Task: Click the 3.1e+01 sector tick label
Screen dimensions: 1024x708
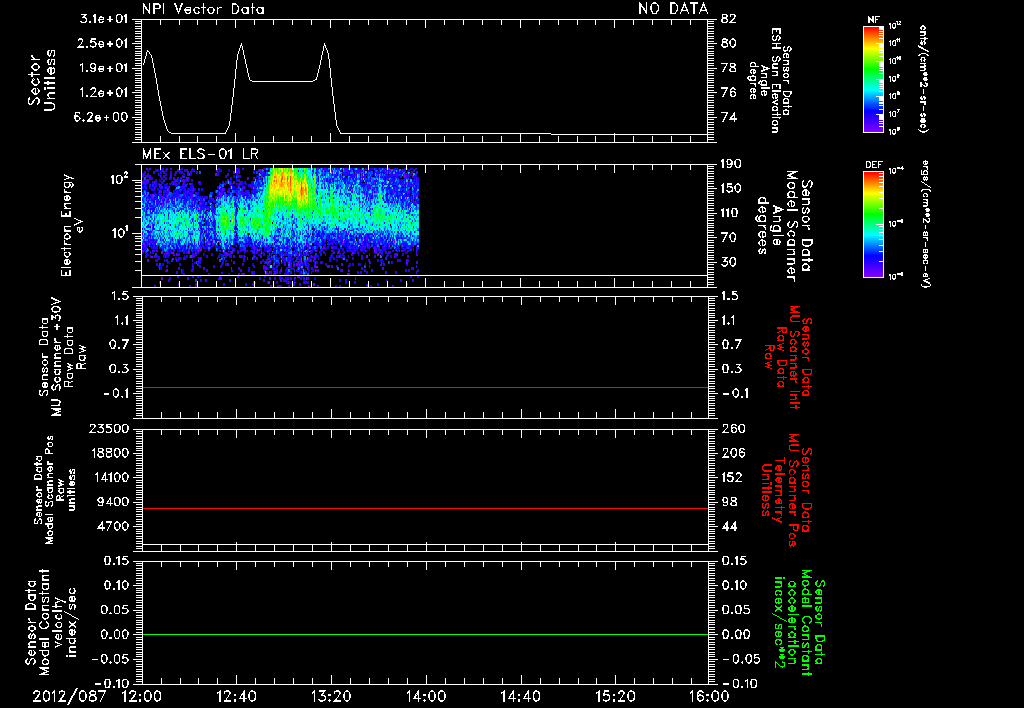Action: [x=104, y=19]
